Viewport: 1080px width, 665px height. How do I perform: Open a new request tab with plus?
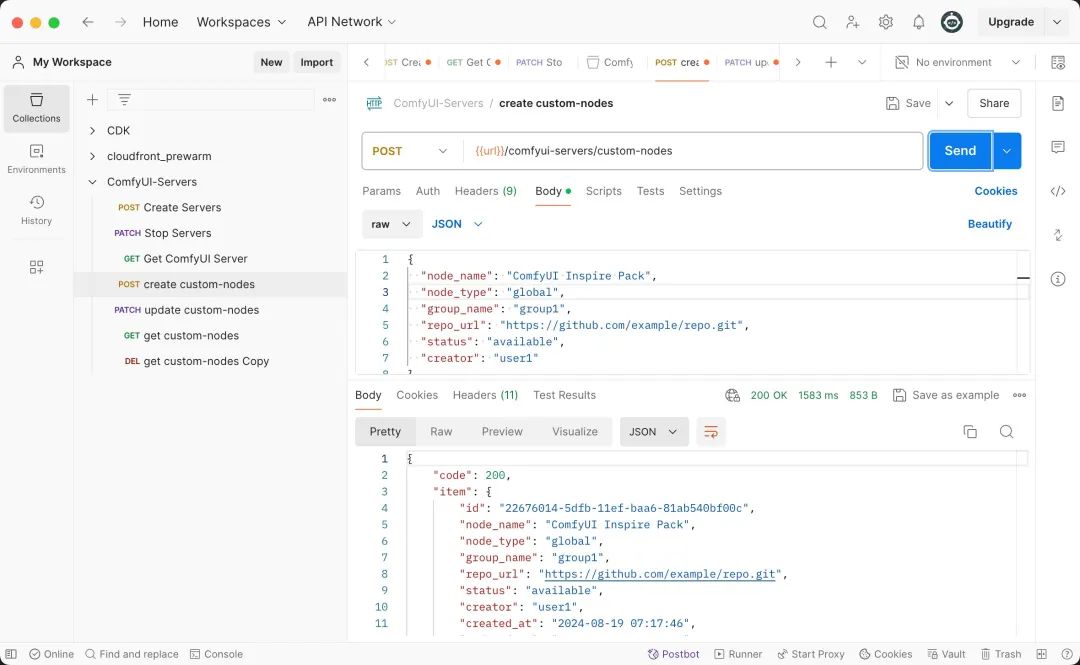click(831, 62)
